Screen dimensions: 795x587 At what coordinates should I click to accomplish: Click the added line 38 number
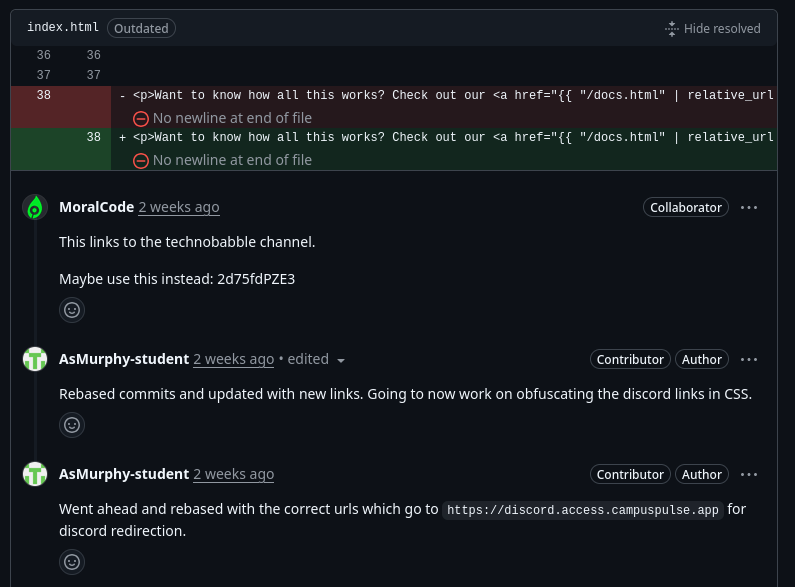[x=93, y=137]
